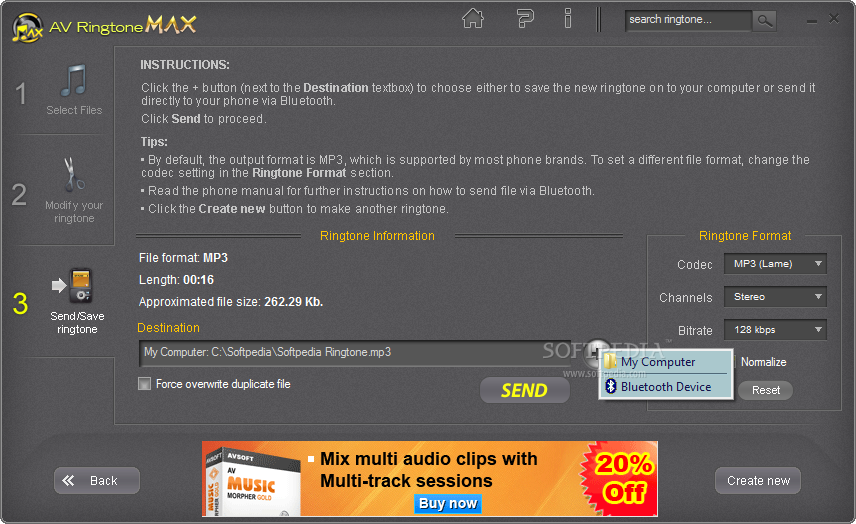Click the folder icon beside My Computer
Viewport: 856px width, 524px height.
(610, 361)
